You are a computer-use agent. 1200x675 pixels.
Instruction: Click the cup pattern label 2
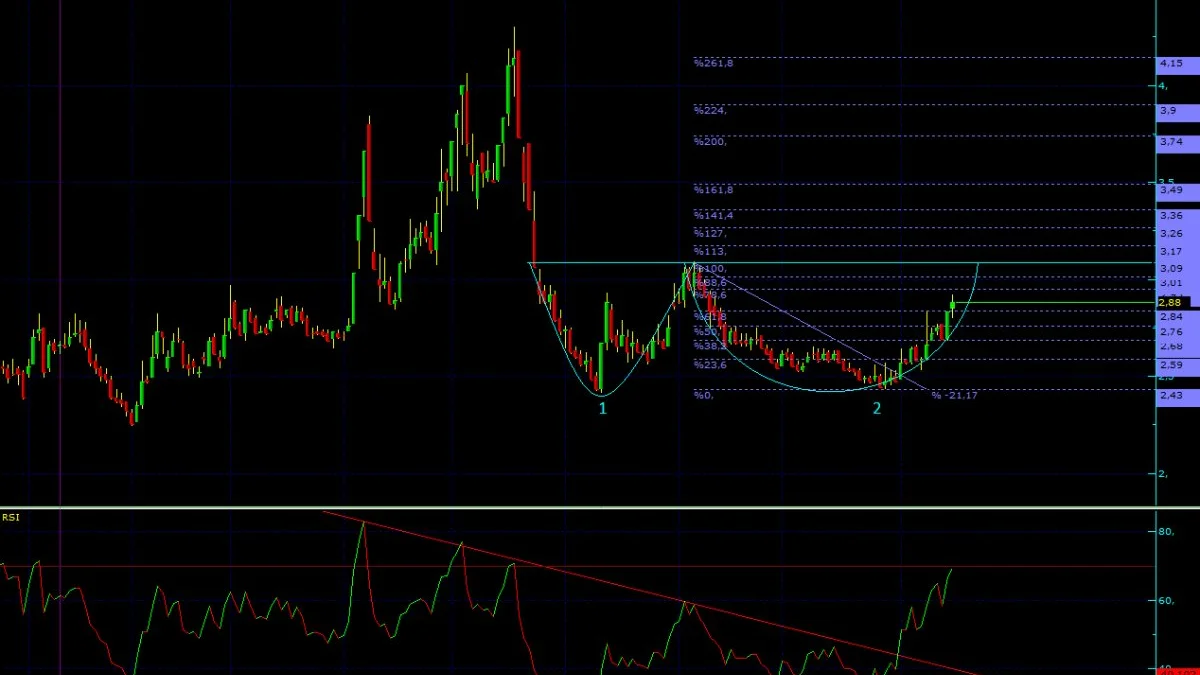coord(877,408)
